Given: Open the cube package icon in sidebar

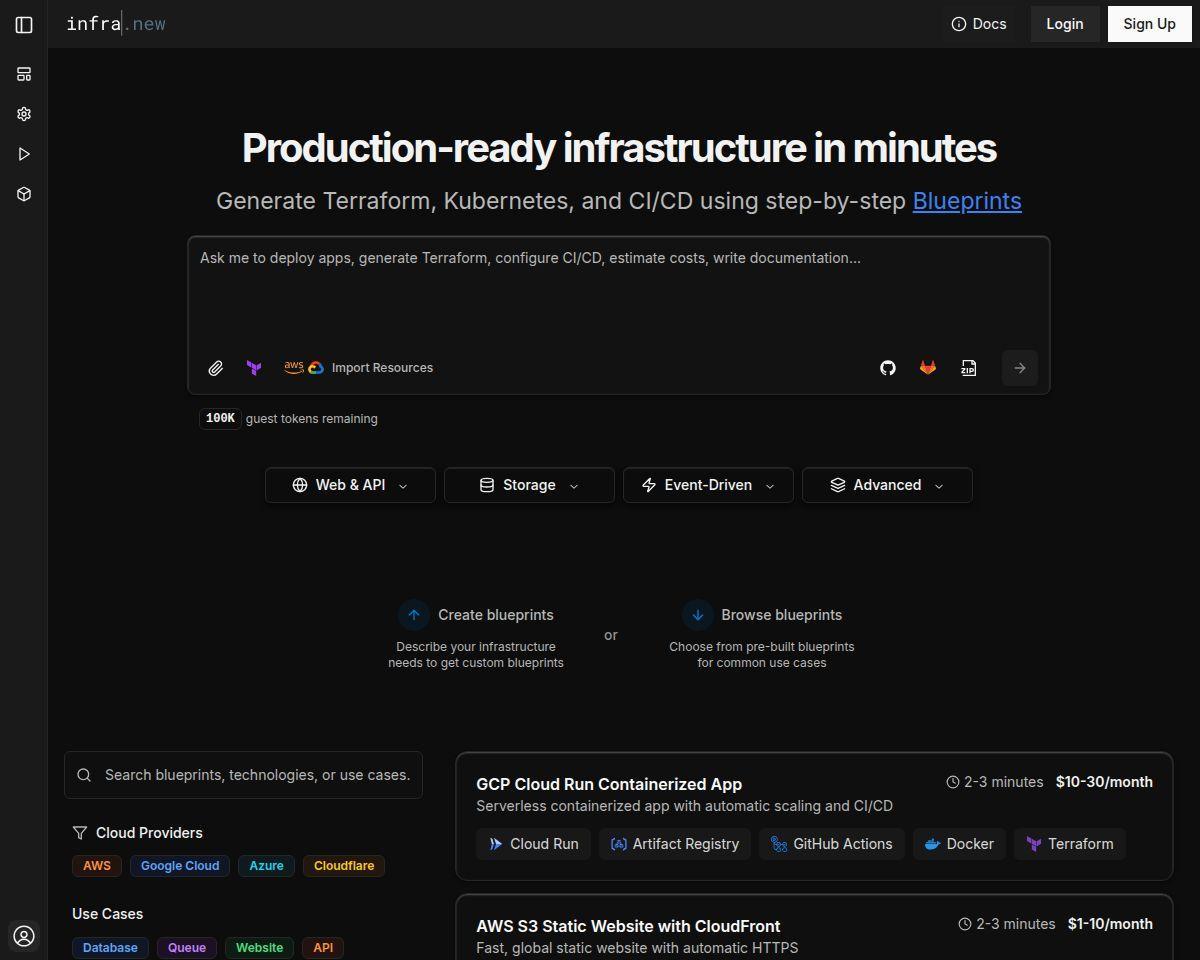Looking at the screenshot, I should coord(24,194).
